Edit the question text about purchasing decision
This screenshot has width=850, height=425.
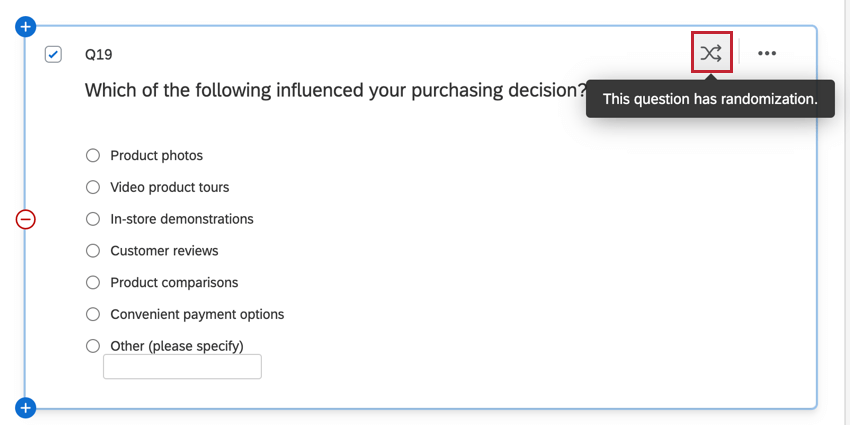(x=335, y=90)
